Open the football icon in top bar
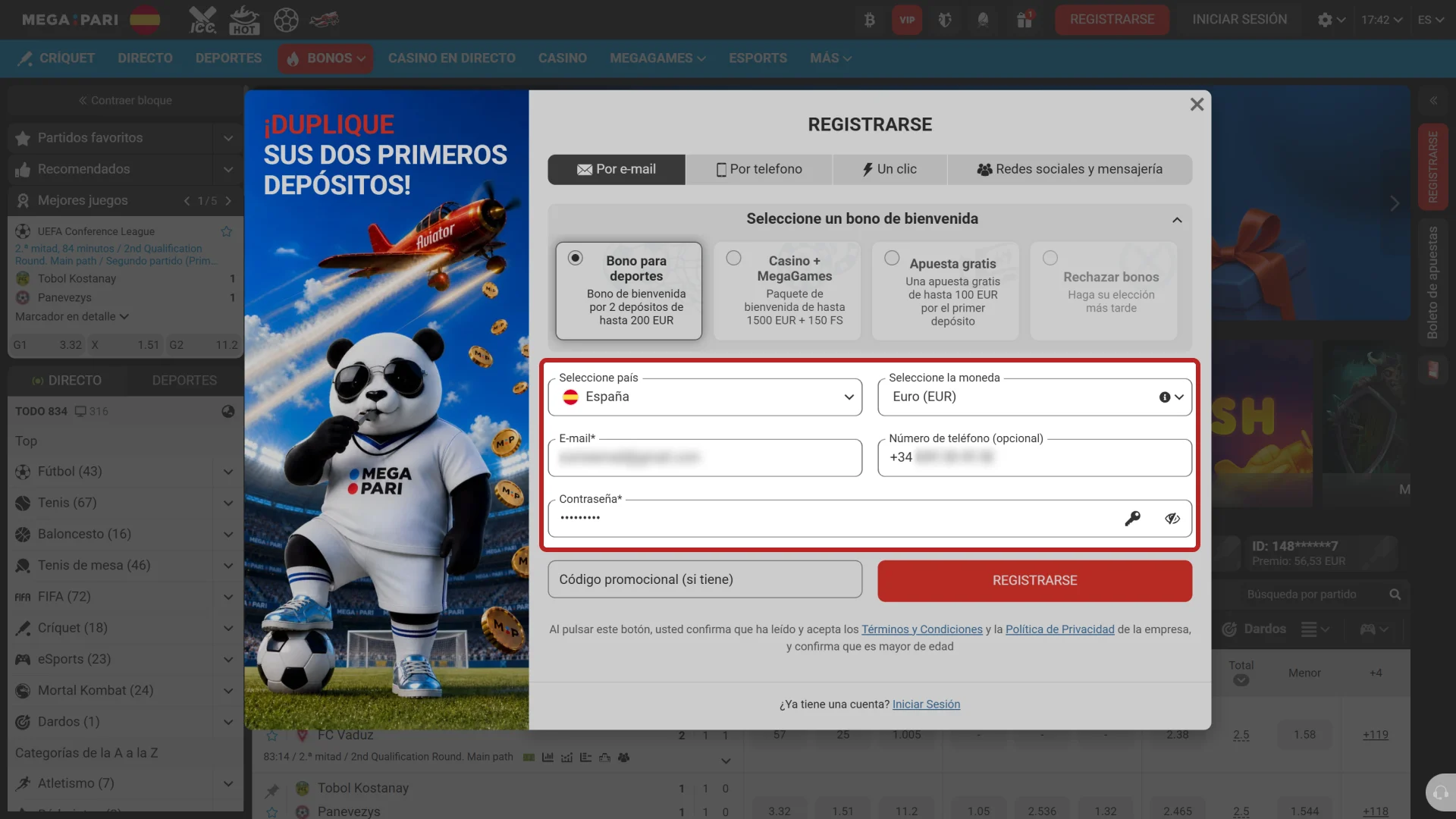The height and width of the screenshot is (819, 1456). click(x=286, y=20)
